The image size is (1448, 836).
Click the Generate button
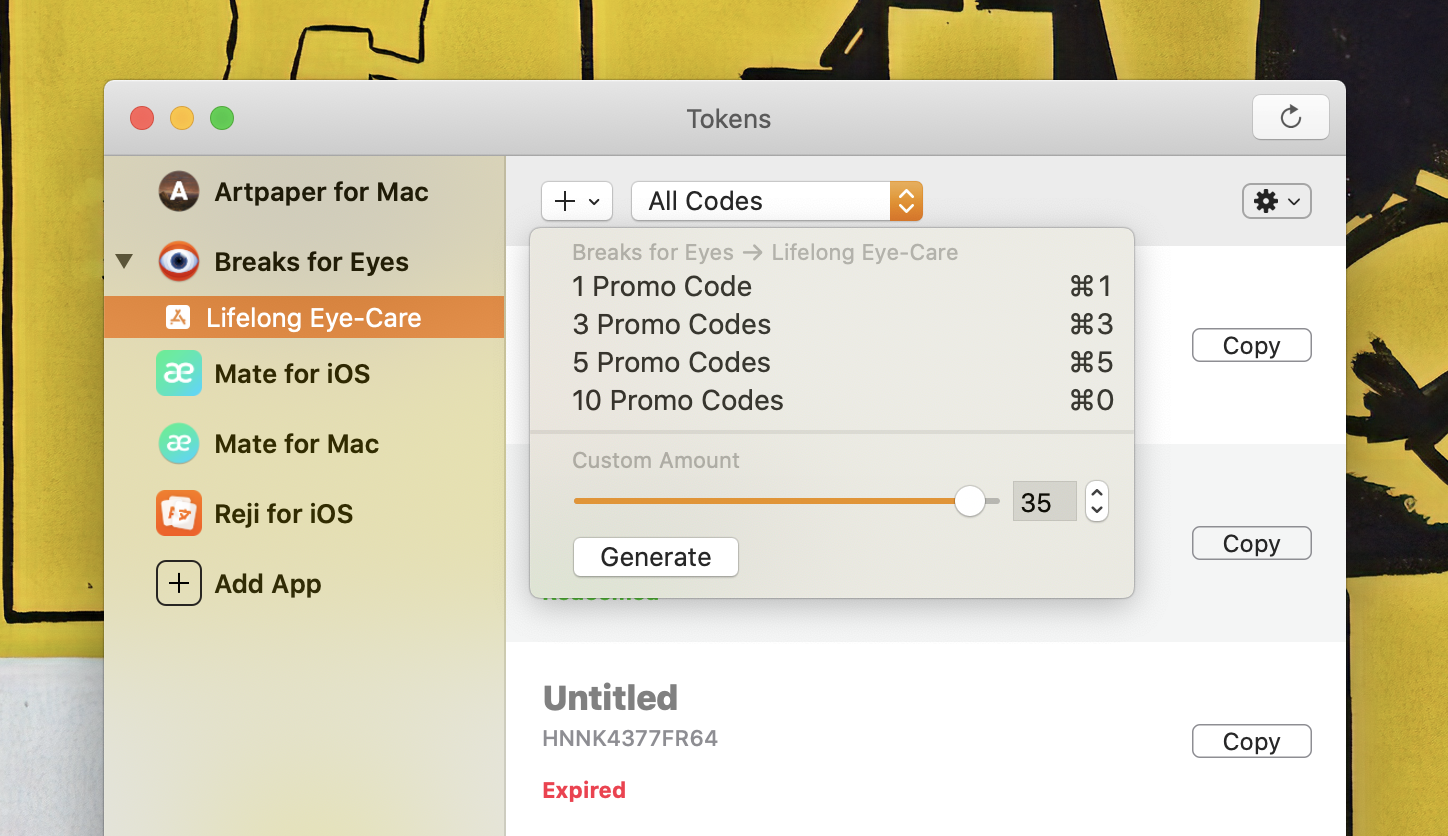tap(656, 557)
